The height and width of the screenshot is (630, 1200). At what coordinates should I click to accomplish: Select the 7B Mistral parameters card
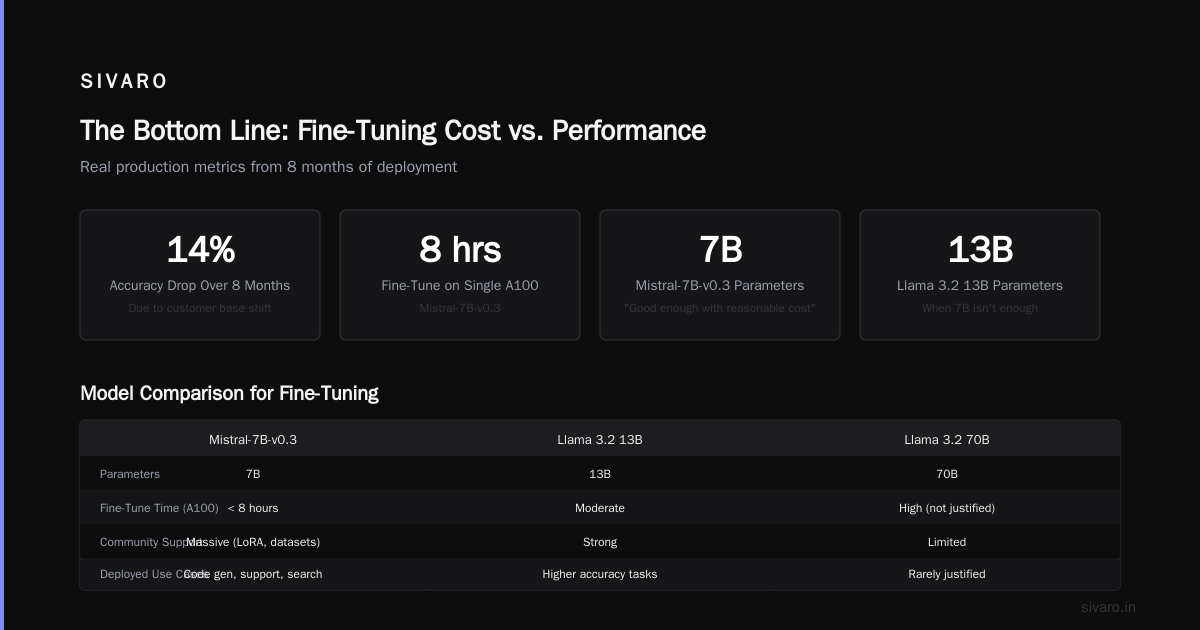click(x=720, y=275)
